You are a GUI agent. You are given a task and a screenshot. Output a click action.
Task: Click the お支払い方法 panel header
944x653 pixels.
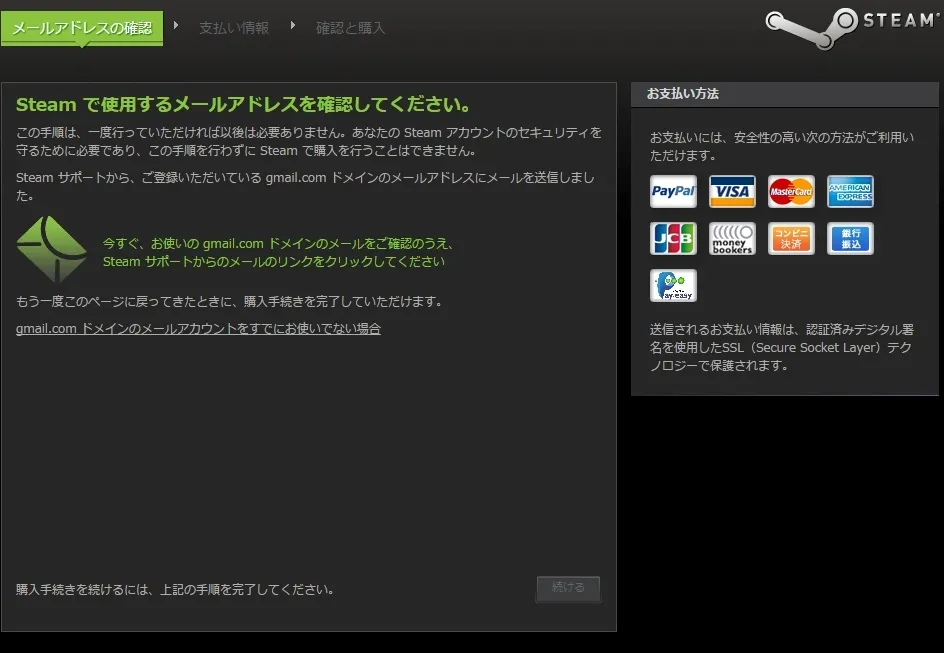784,94
